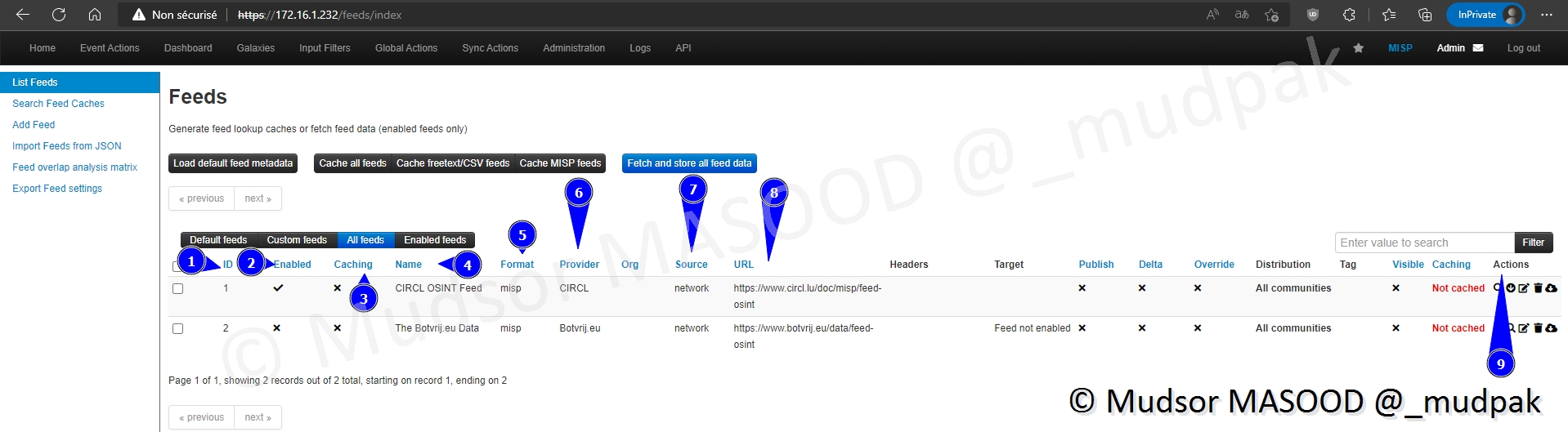The image size is (1568, 432).
Task: Edit The Botvrij.eu Data feed
Action: pyautogui.click(x=1524, y=328)
